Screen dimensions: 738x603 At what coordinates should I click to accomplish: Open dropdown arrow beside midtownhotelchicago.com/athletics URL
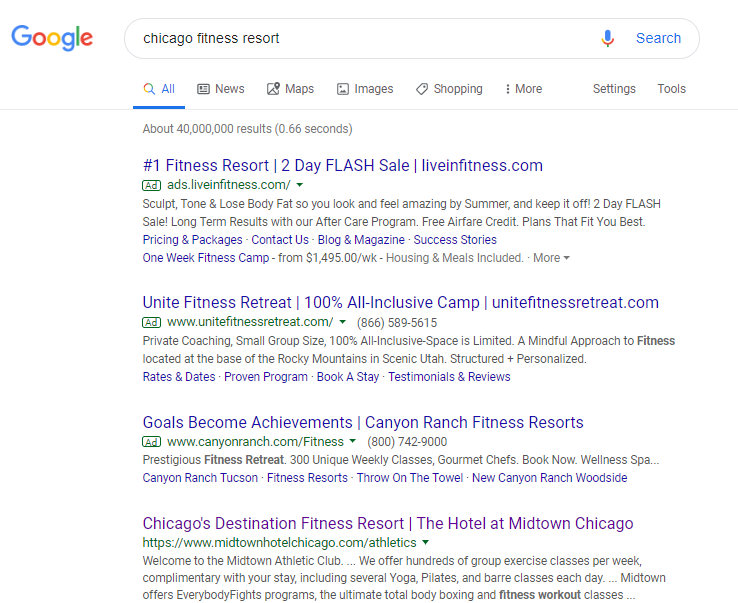(x=425, y=542)
